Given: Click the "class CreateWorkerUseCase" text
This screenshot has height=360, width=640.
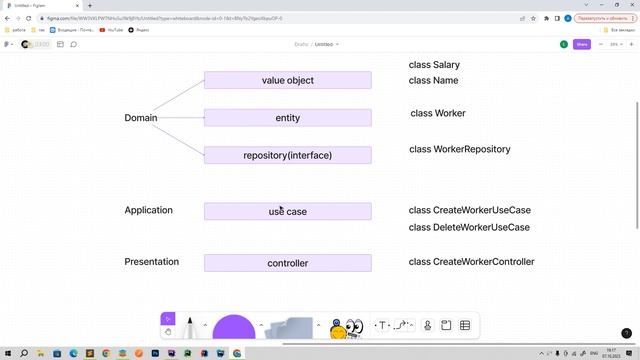Looking at the screenshot, I should pyautogui.click(x=470, y=210).
